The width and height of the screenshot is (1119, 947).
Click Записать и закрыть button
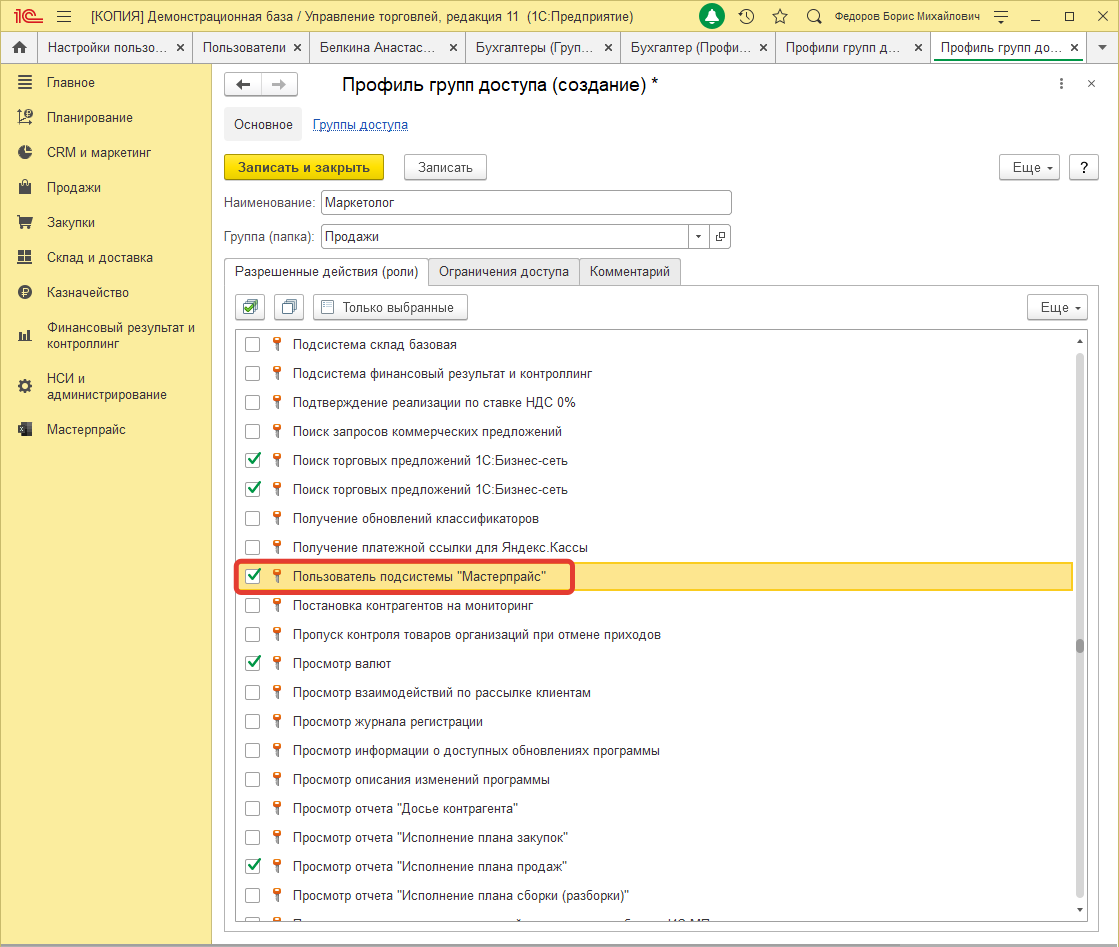point(304,168)
